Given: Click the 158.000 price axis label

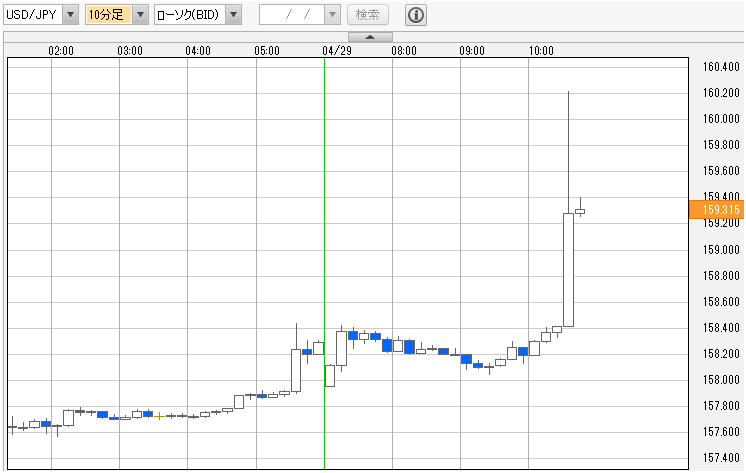Looking at the screenshot, I should pyautogui.click(x=721, y=380).
